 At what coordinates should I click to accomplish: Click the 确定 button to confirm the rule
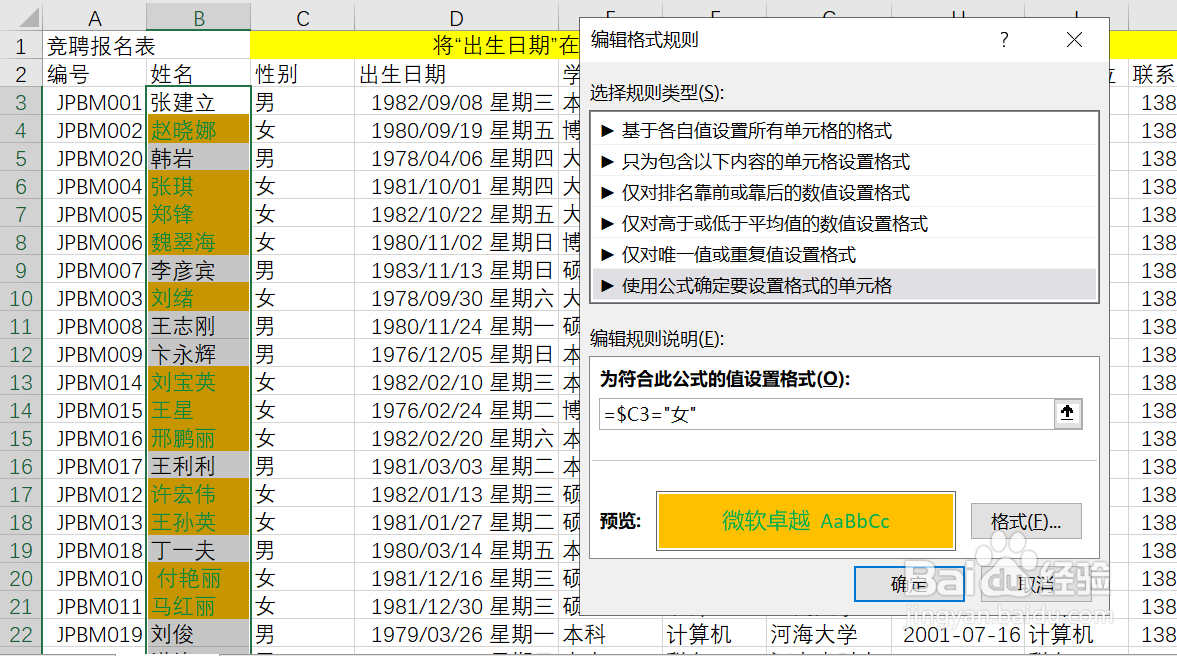pyautogui.click(x=908, y=584)
